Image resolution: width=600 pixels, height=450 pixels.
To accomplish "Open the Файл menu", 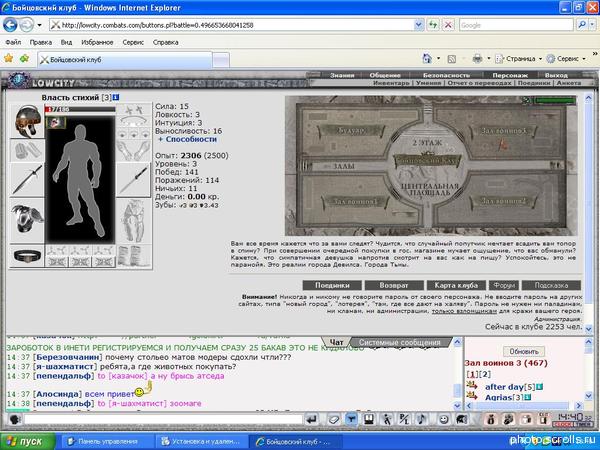I will [x=13, y=42].
